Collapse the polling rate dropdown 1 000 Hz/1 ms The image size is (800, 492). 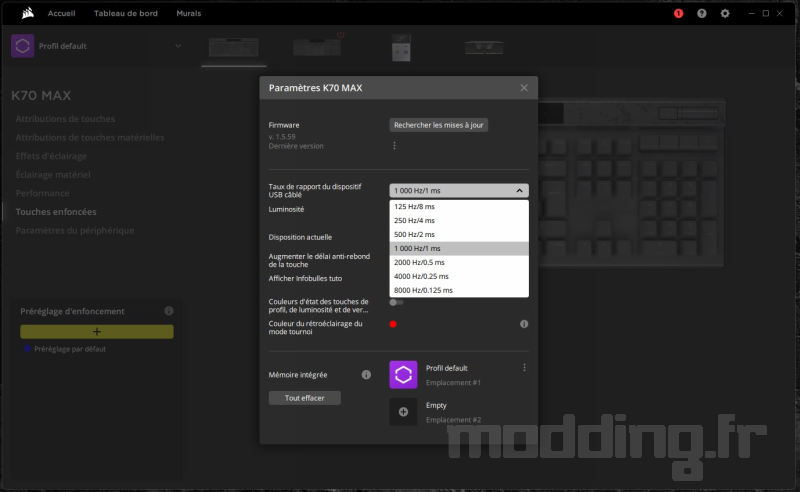click(x=459, y=190)
